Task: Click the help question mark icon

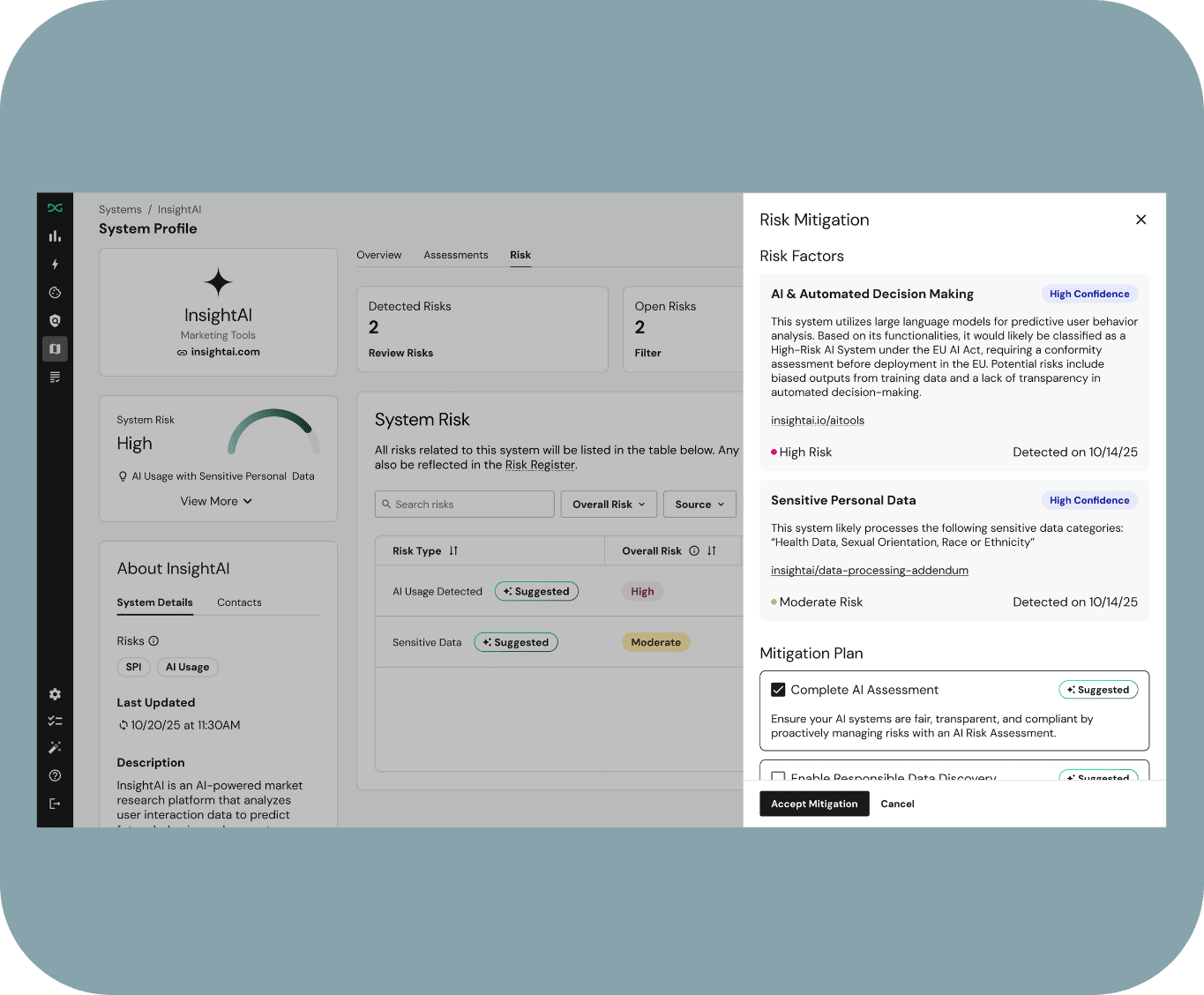Action: 55,775
